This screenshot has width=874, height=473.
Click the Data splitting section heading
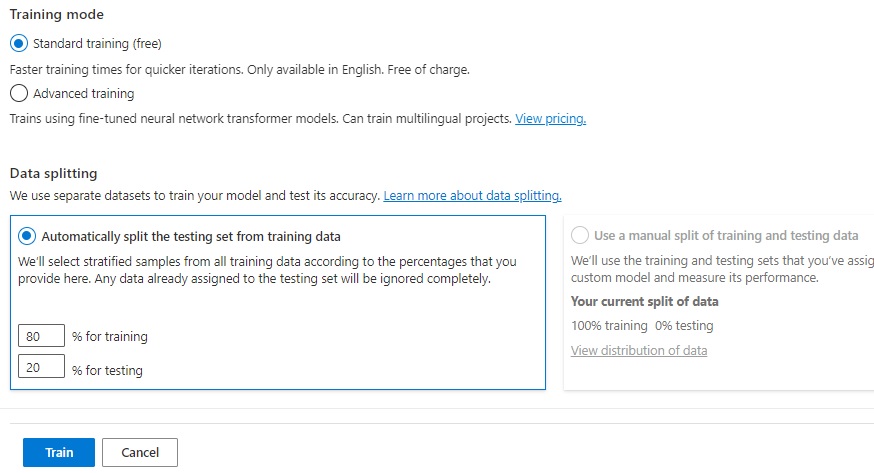pos(53,174)
